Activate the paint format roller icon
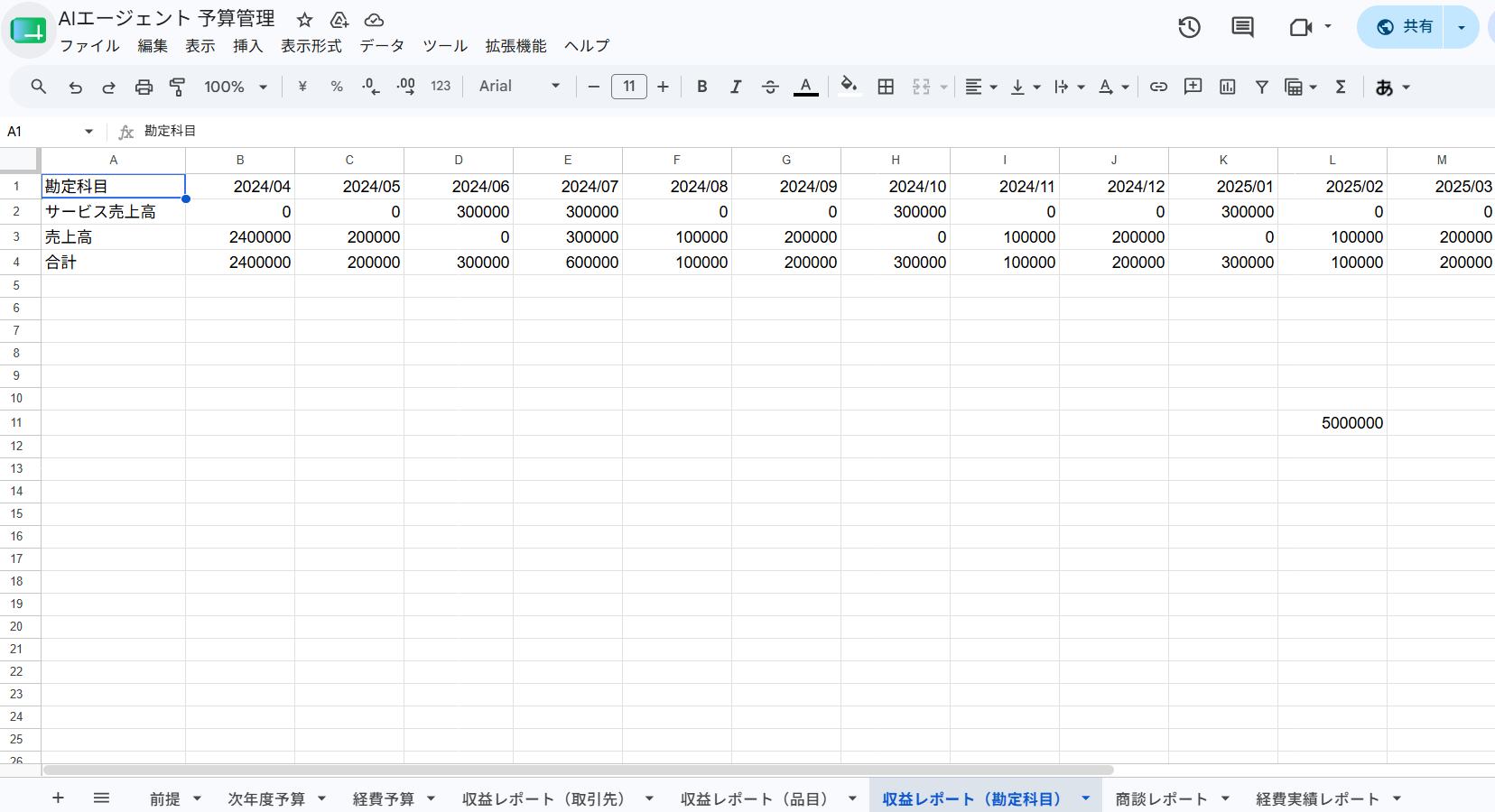Image resolution: width=1495 pixels, height=812 pixels. [x=178, y=87]
